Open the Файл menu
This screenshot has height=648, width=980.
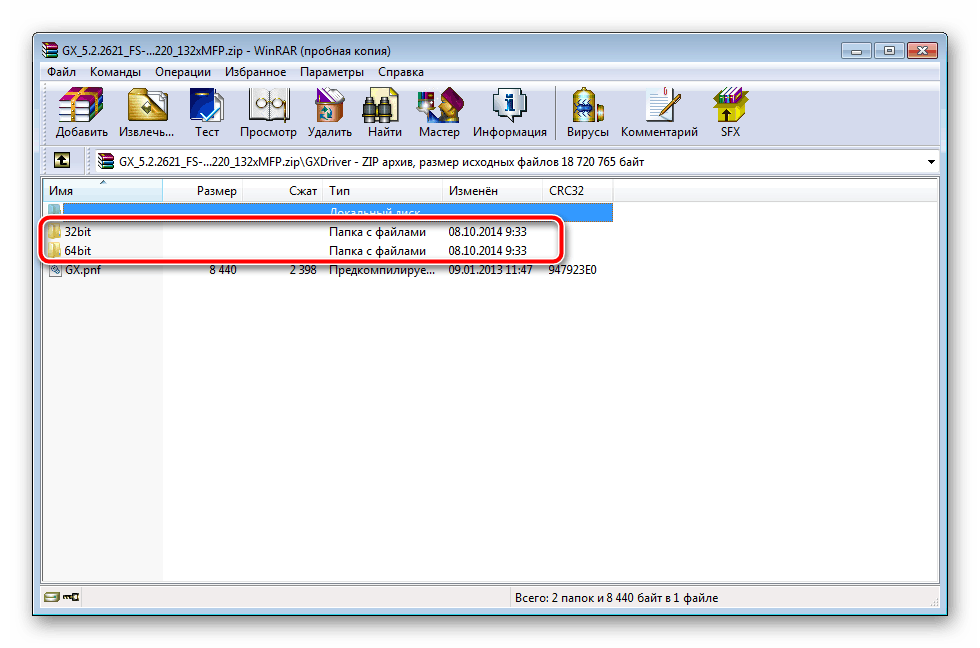click(x=61, y=72)
